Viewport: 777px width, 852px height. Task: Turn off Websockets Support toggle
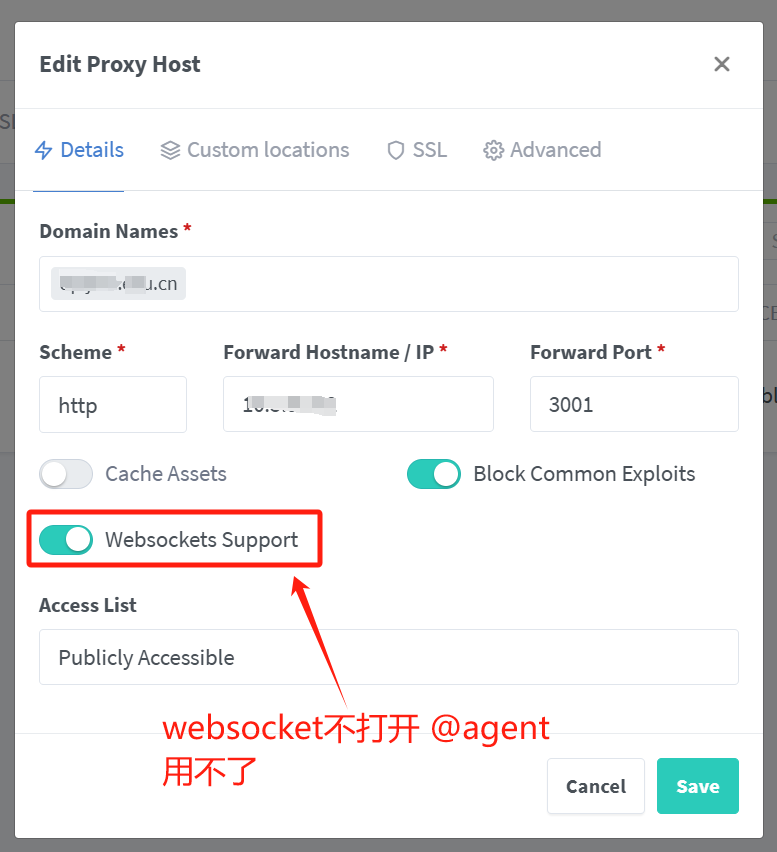click(66, 540)
